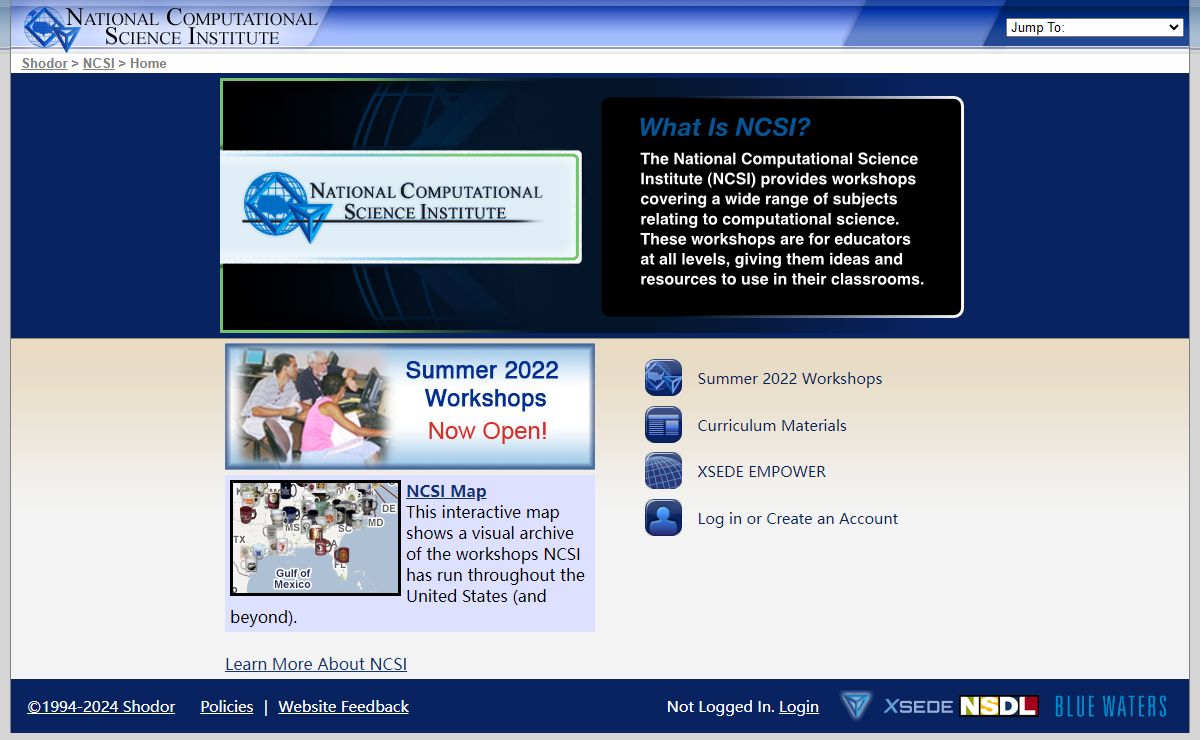1200x740 pixels.
Task: Follow the Shodor breadcrumb link
Action: [x=45, y=63]
